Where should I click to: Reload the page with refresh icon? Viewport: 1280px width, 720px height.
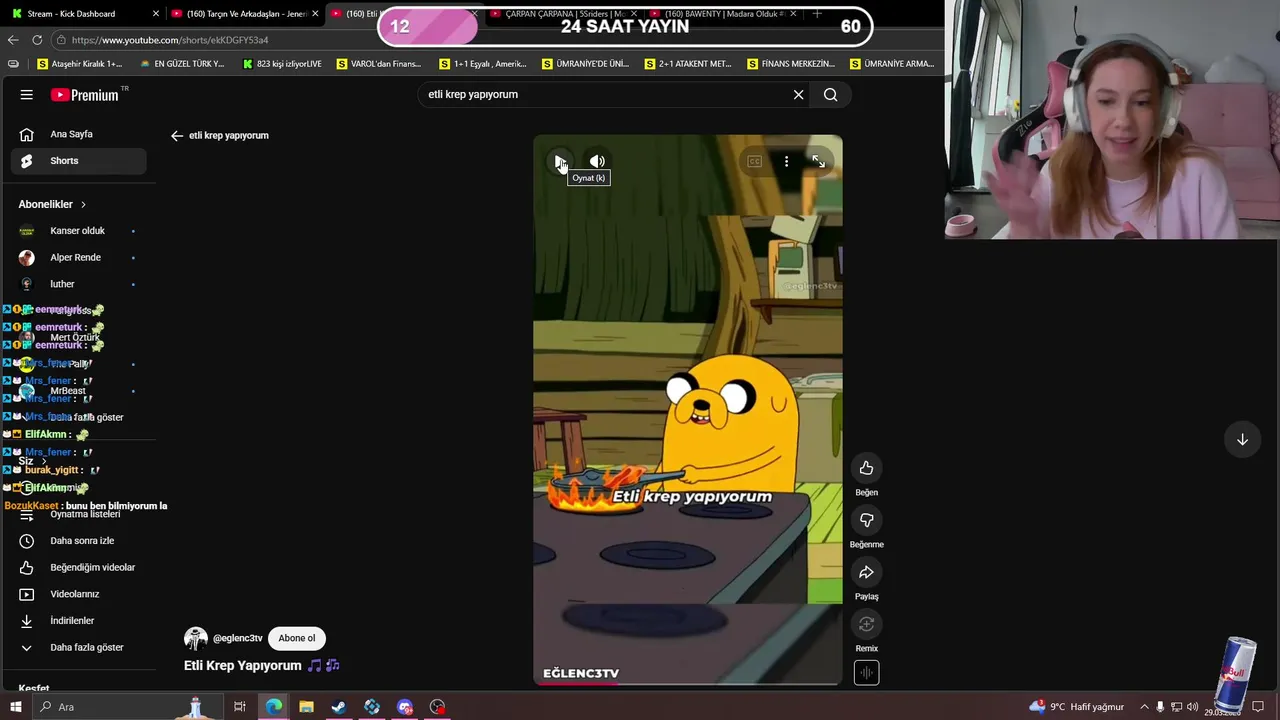[37, 40]
